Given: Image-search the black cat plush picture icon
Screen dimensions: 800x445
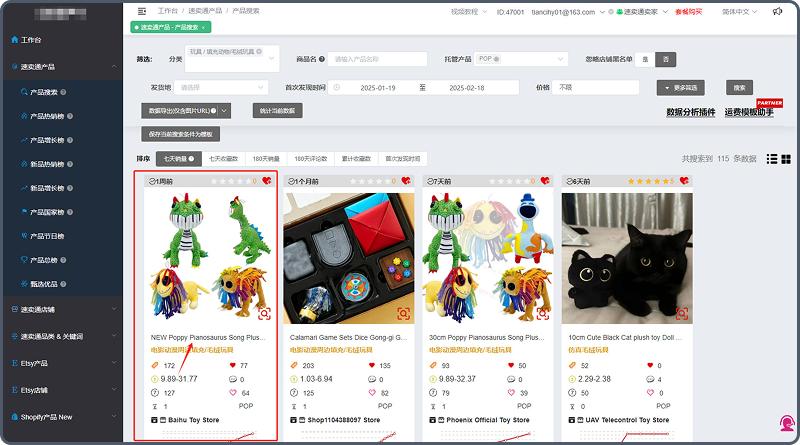Looking at the screenshot, I should (682, 313).
